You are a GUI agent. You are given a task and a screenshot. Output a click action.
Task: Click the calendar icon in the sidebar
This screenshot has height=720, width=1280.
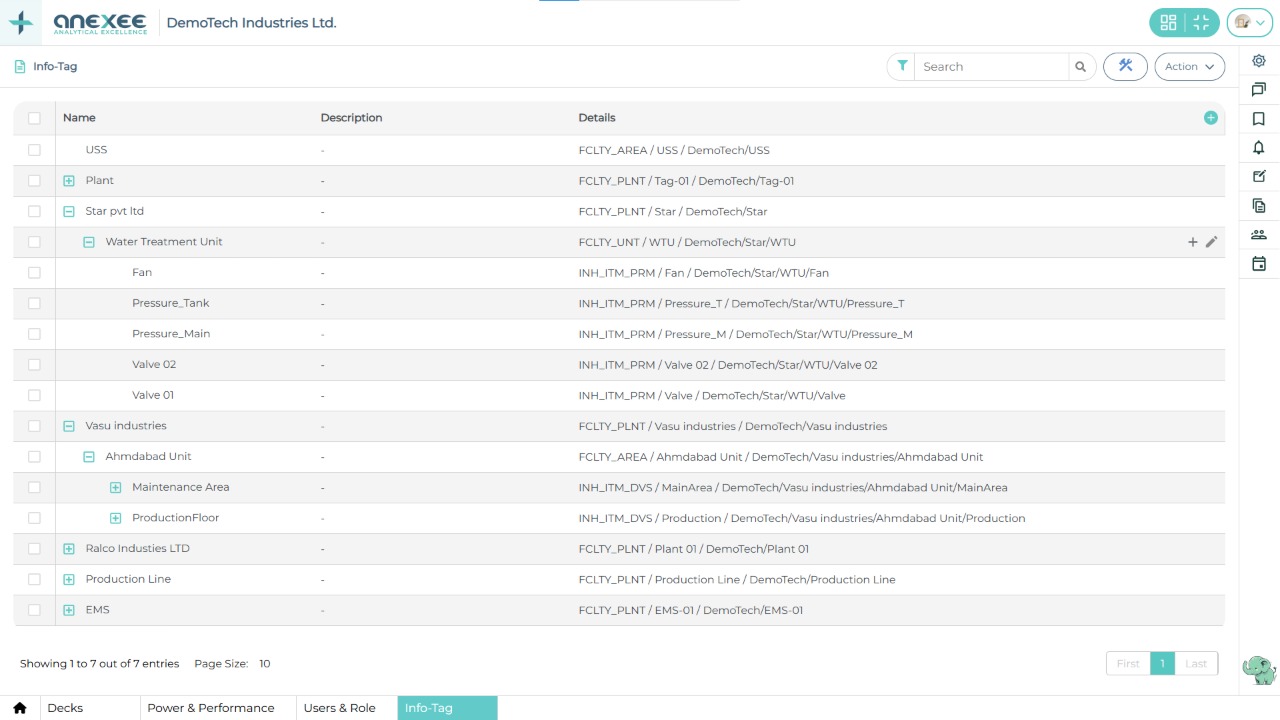pyautogui.click(x=1259, y=263)
